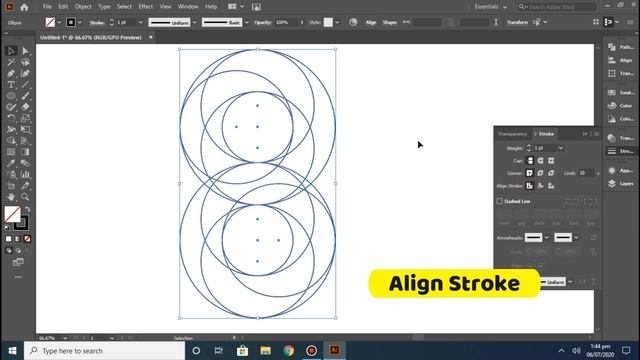Open the zoom level dropdown in status bar

click(65, 338)
